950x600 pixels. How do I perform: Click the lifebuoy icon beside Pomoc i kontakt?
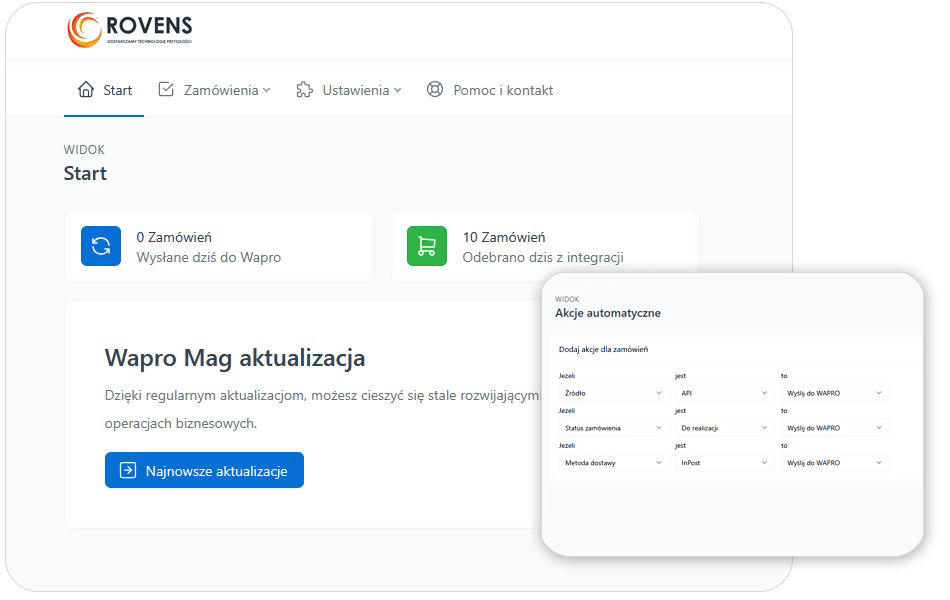[x=435, y=90]
